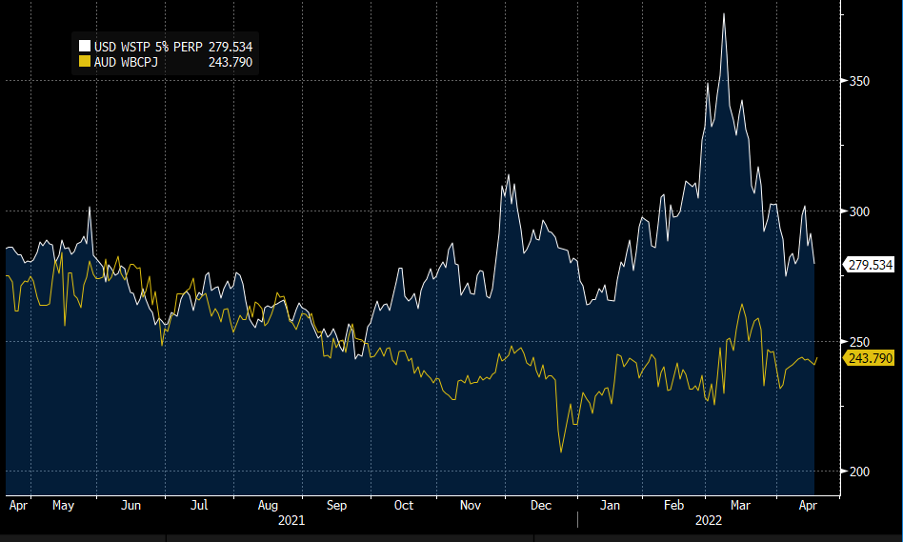Click the 250 label on the price axis
Viewport: 904px width, 542px height.
click(860, 342)
